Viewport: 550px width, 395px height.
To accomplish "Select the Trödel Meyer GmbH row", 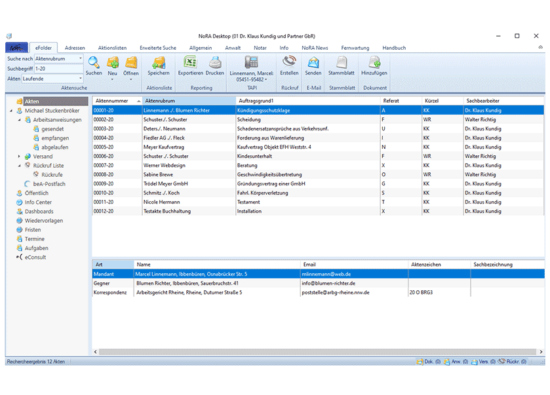I will pos(318,184).
